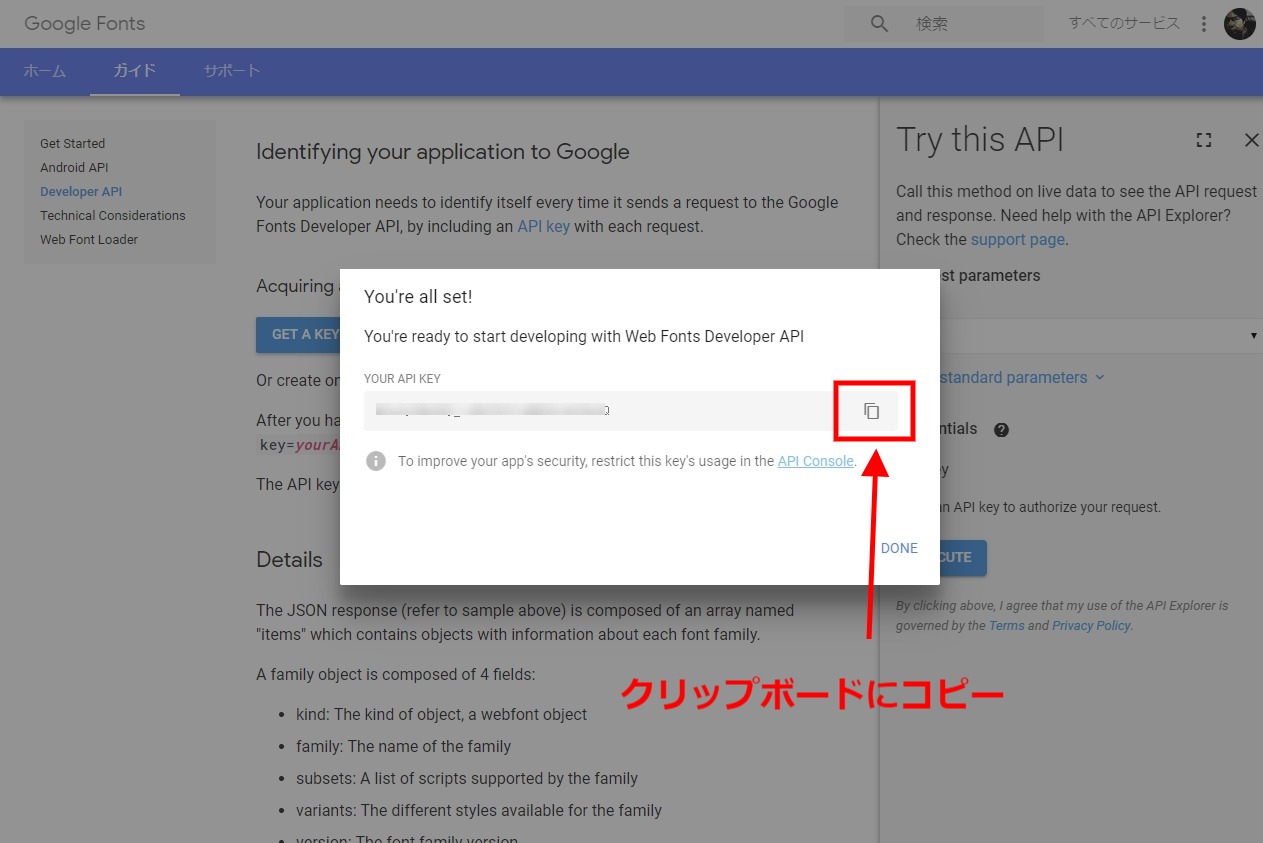Click the info icon beside security note
This screenshot has height=843, width=1263.
(376, 461)
